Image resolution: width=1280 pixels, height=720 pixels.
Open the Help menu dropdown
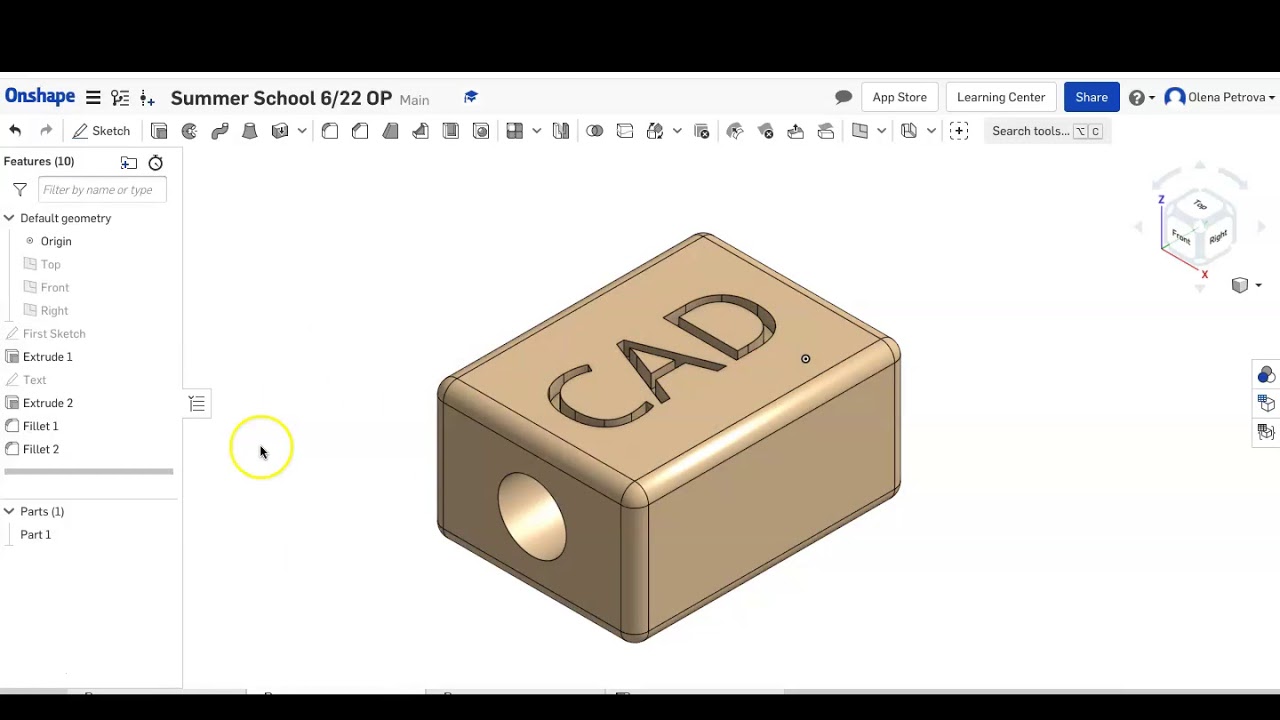click(x=1141, y=97)
